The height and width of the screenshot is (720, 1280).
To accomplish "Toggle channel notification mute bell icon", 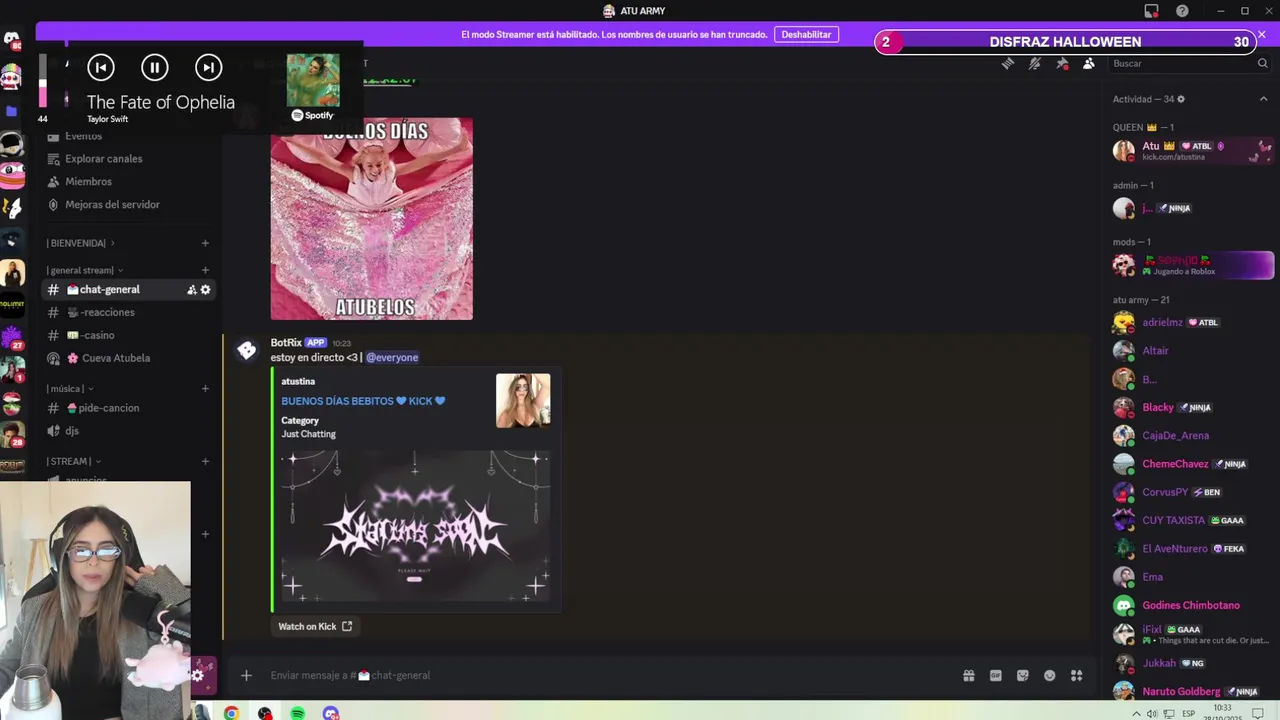I will [x=1035, y=63].
